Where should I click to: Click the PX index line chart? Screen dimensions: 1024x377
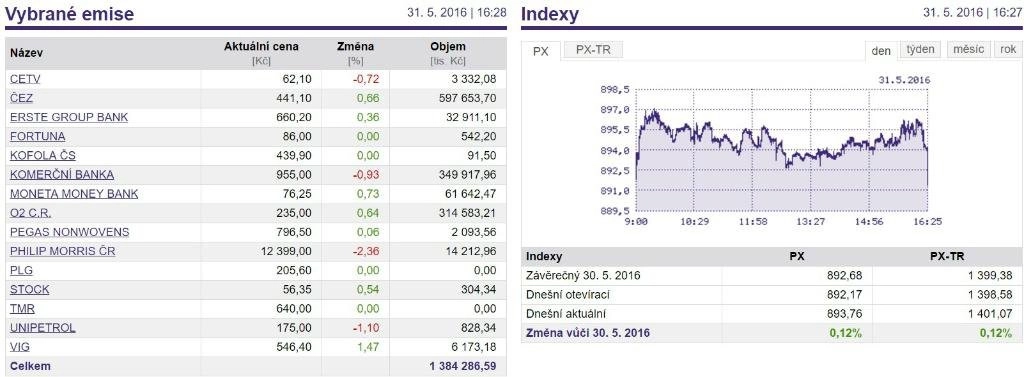[781, 150]
